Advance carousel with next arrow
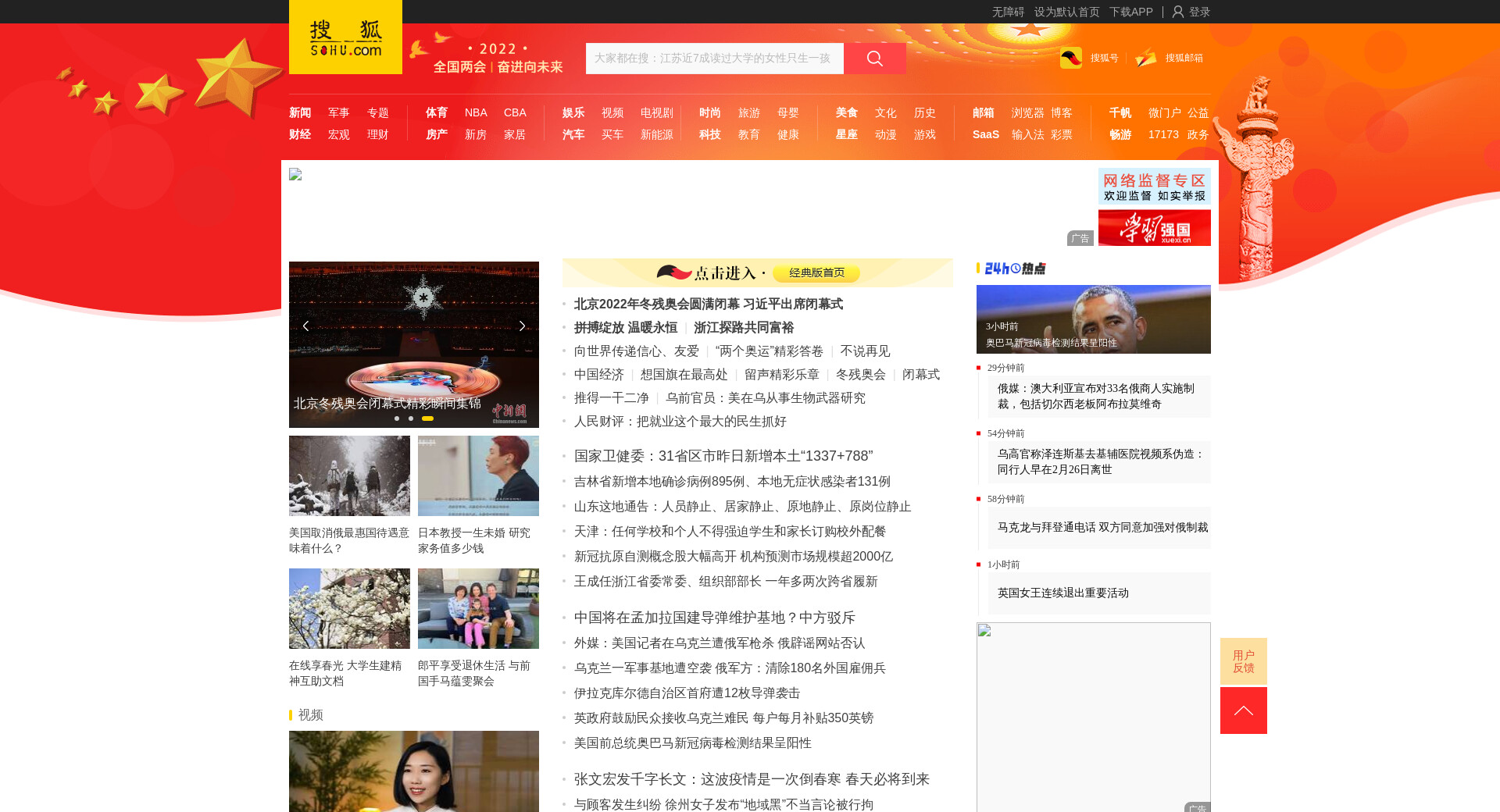 click(522, 326)
